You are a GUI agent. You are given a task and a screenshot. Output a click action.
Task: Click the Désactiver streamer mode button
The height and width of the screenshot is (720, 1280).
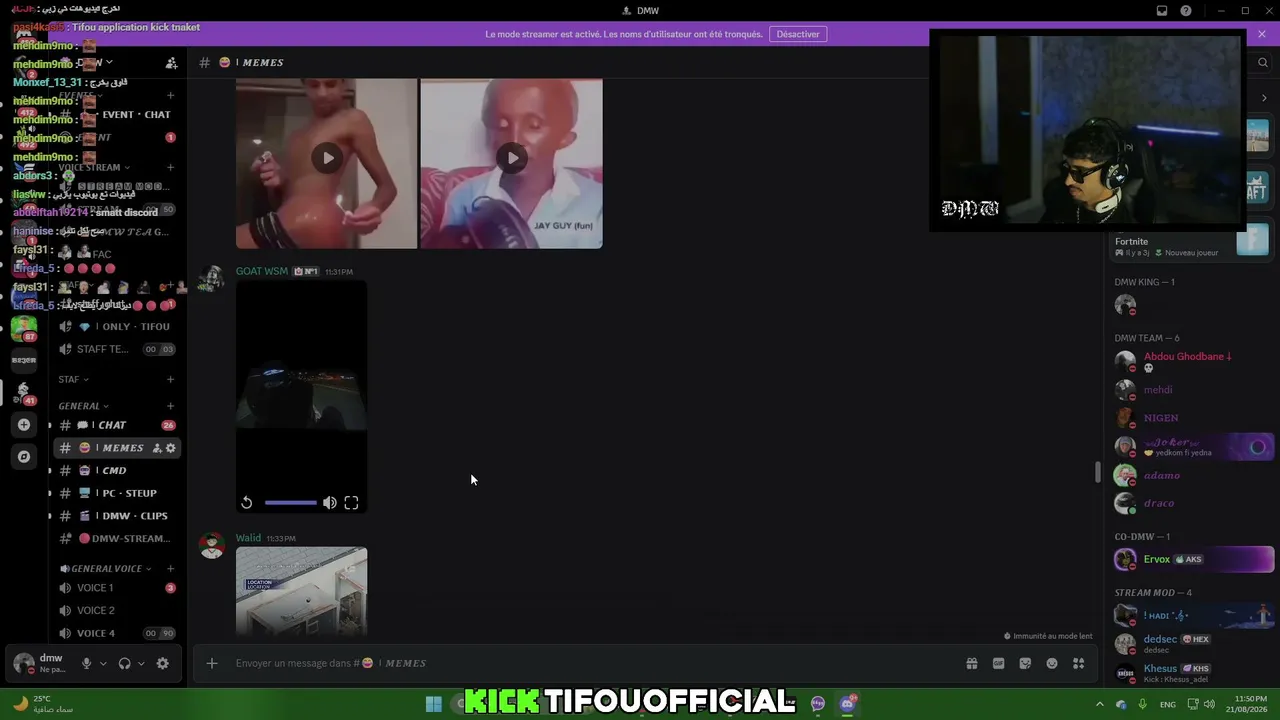(x=798, y=34)
